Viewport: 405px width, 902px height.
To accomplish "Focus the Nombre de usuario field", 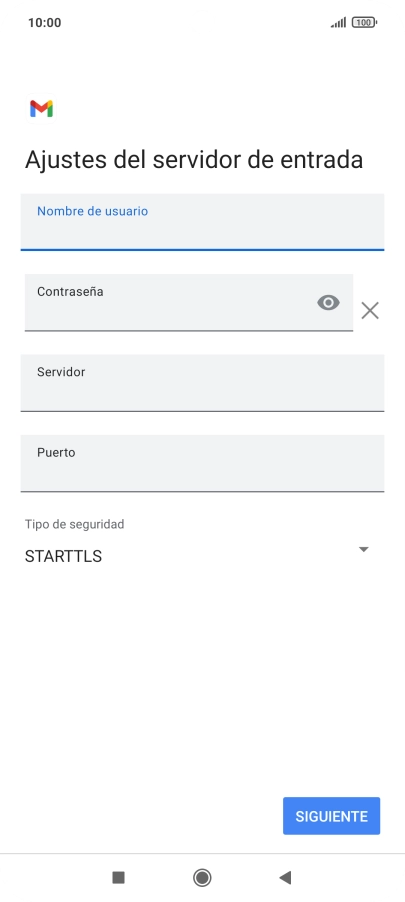I will (x=202, y=222).
